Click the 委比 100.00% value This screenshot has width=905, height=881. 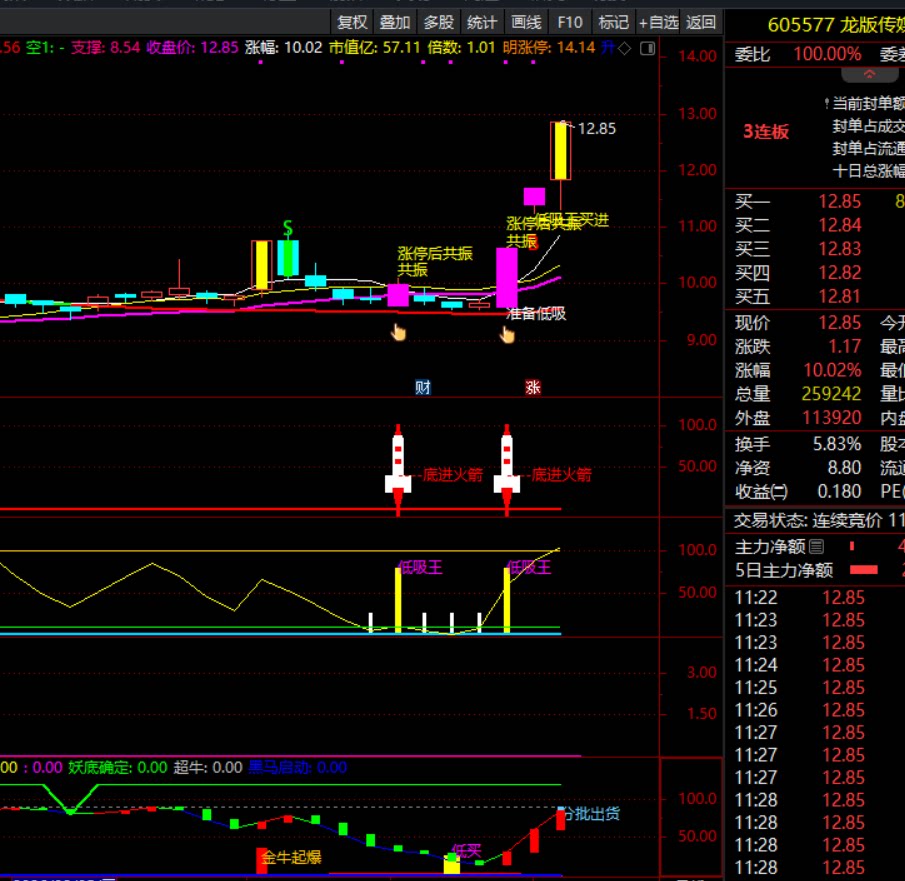[x=827, y=54]
